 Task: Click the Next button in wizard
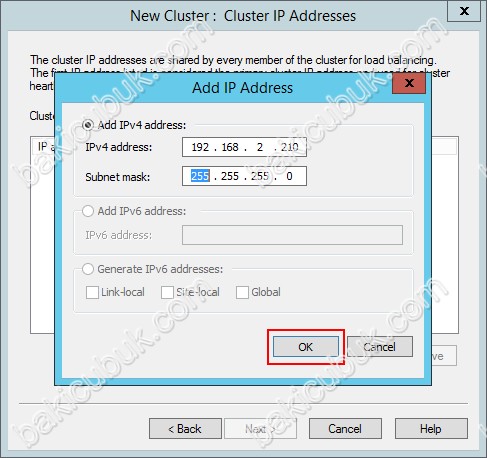(x=260, y=429)
